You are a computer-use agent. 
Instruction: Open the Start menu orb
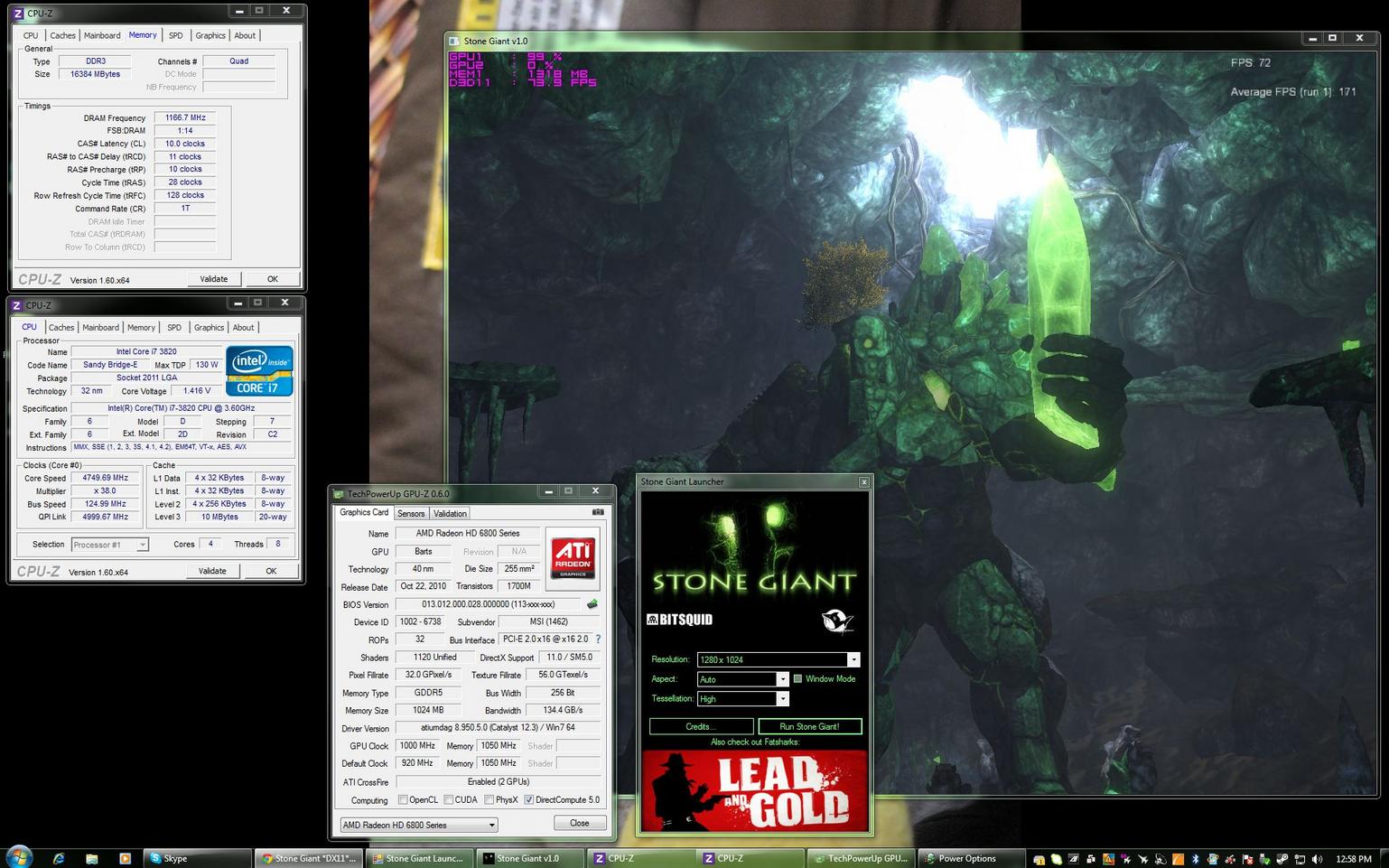[18, 857]
